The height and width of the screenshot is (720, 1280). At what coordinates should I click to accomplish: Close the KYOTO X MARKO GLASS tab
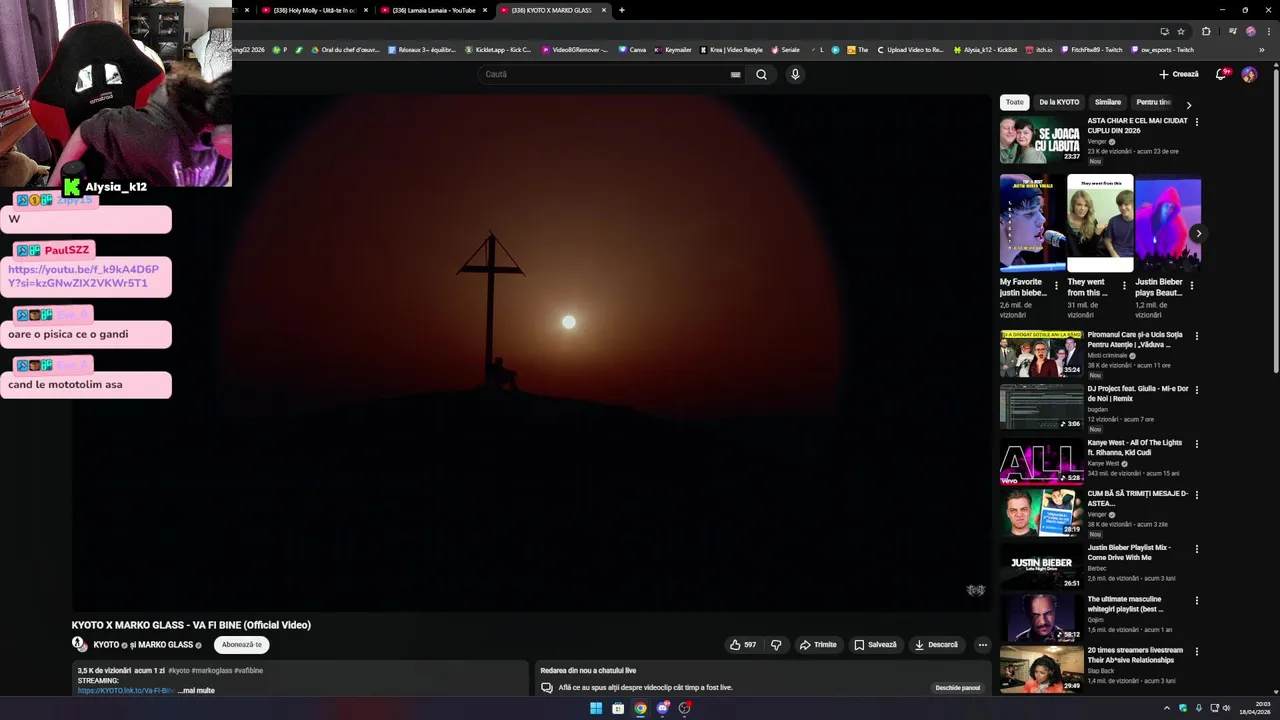pos(604,10)
